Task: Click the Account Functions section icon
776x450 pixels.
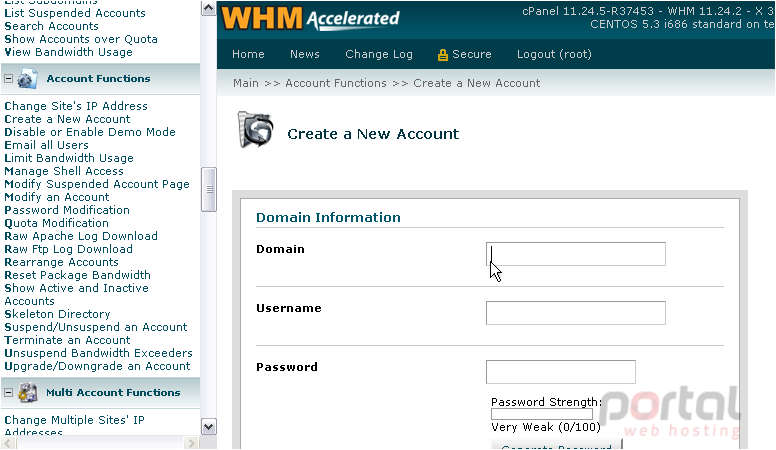Action: pyautogui.click(x=27, y=79)
